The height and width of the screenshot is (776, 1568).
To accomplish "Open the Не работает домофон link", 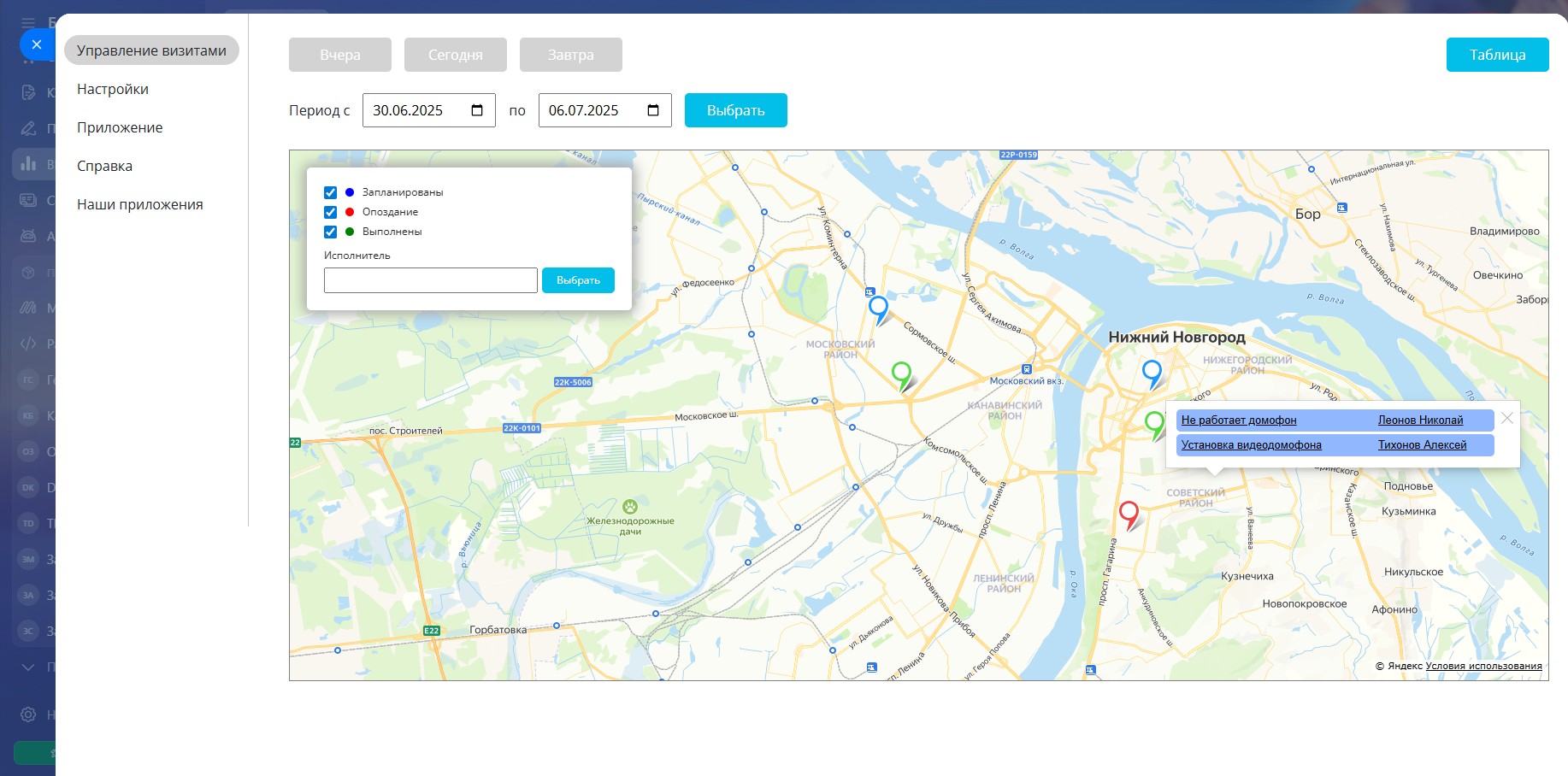I will pos(1239,420).
